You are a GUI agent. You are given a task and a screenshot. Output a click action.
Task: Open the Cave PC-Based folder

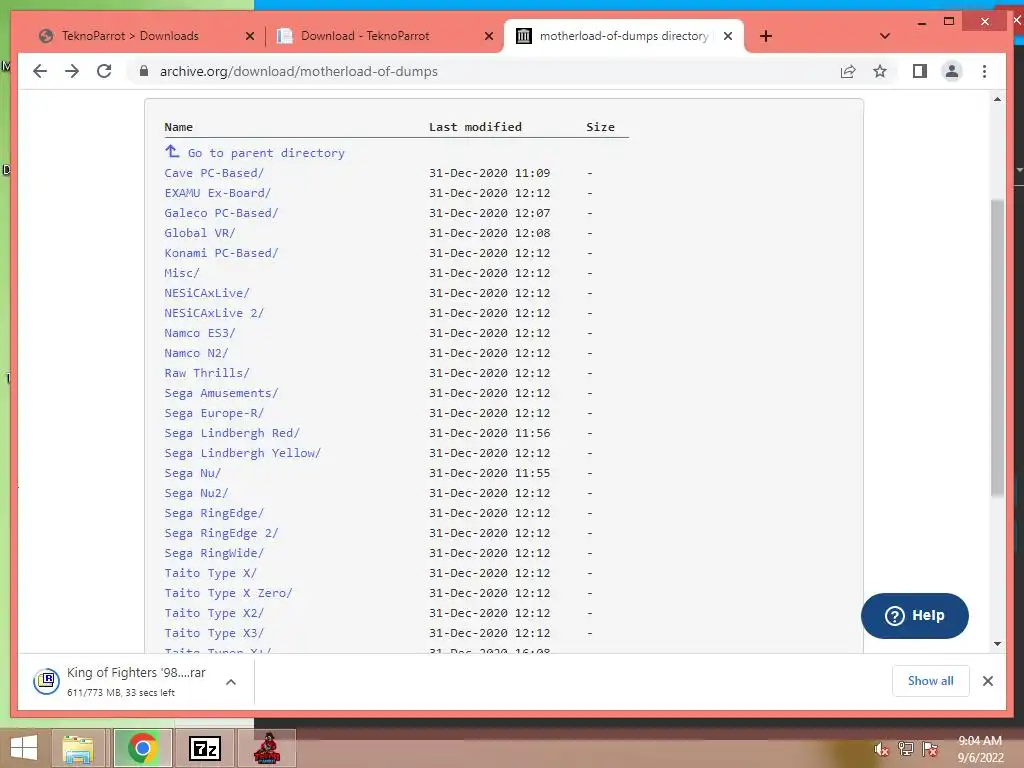(x=214, y=173)
